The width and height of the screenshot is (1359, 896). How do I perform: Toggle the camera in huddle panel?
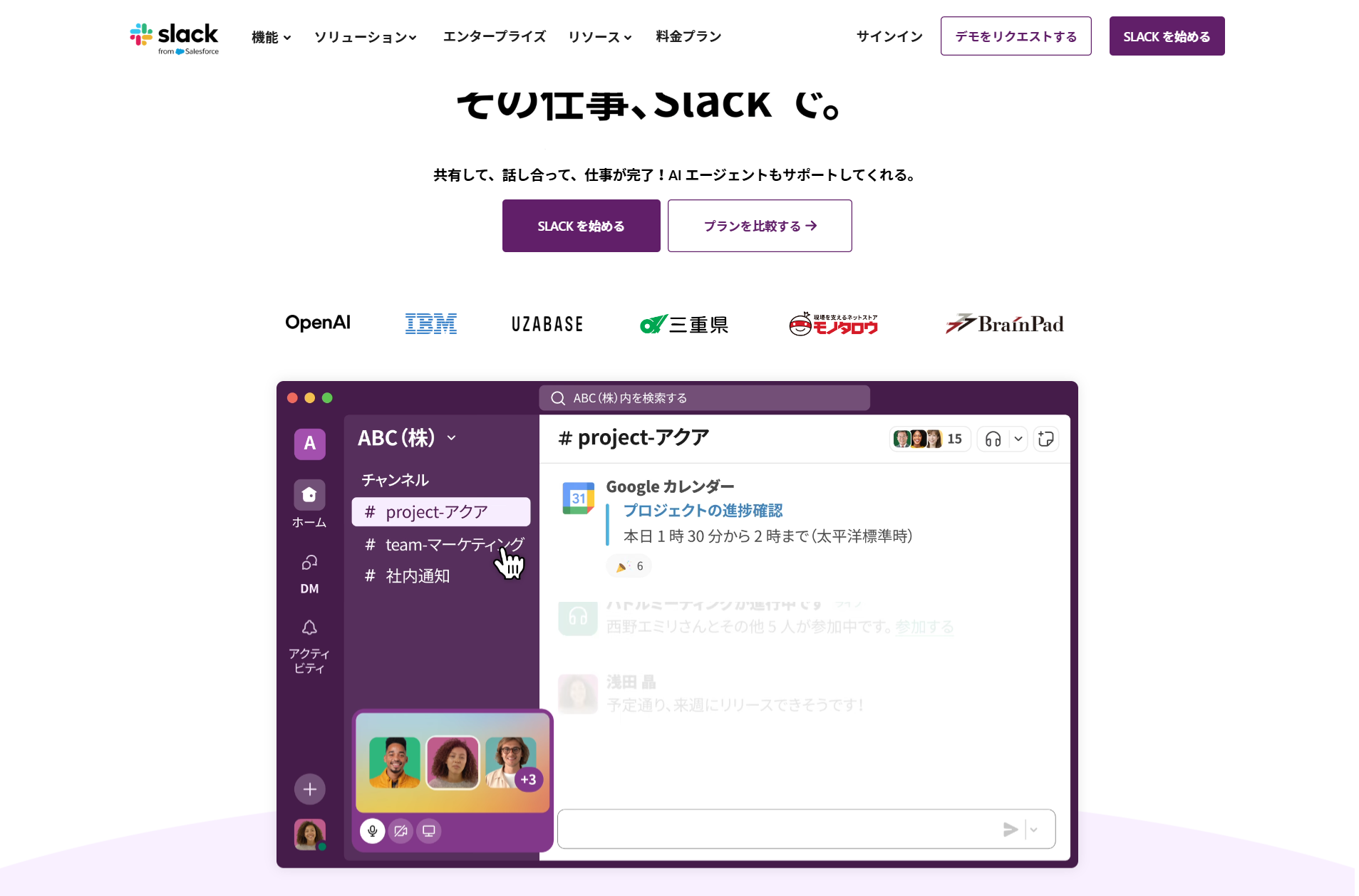click(x=401, y=830)
